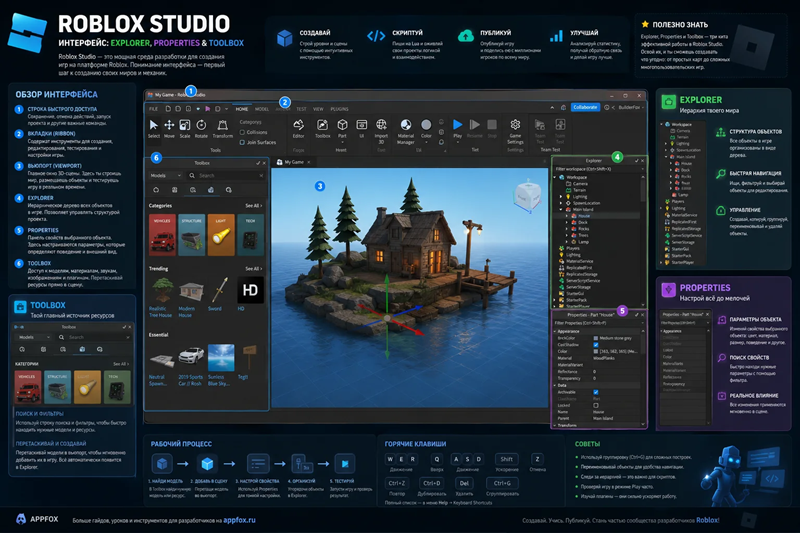The height and width of the screenshot is (533, 800).
Task: Collapse the Data section in Studio Properties
Action: [x=555, y=386]
